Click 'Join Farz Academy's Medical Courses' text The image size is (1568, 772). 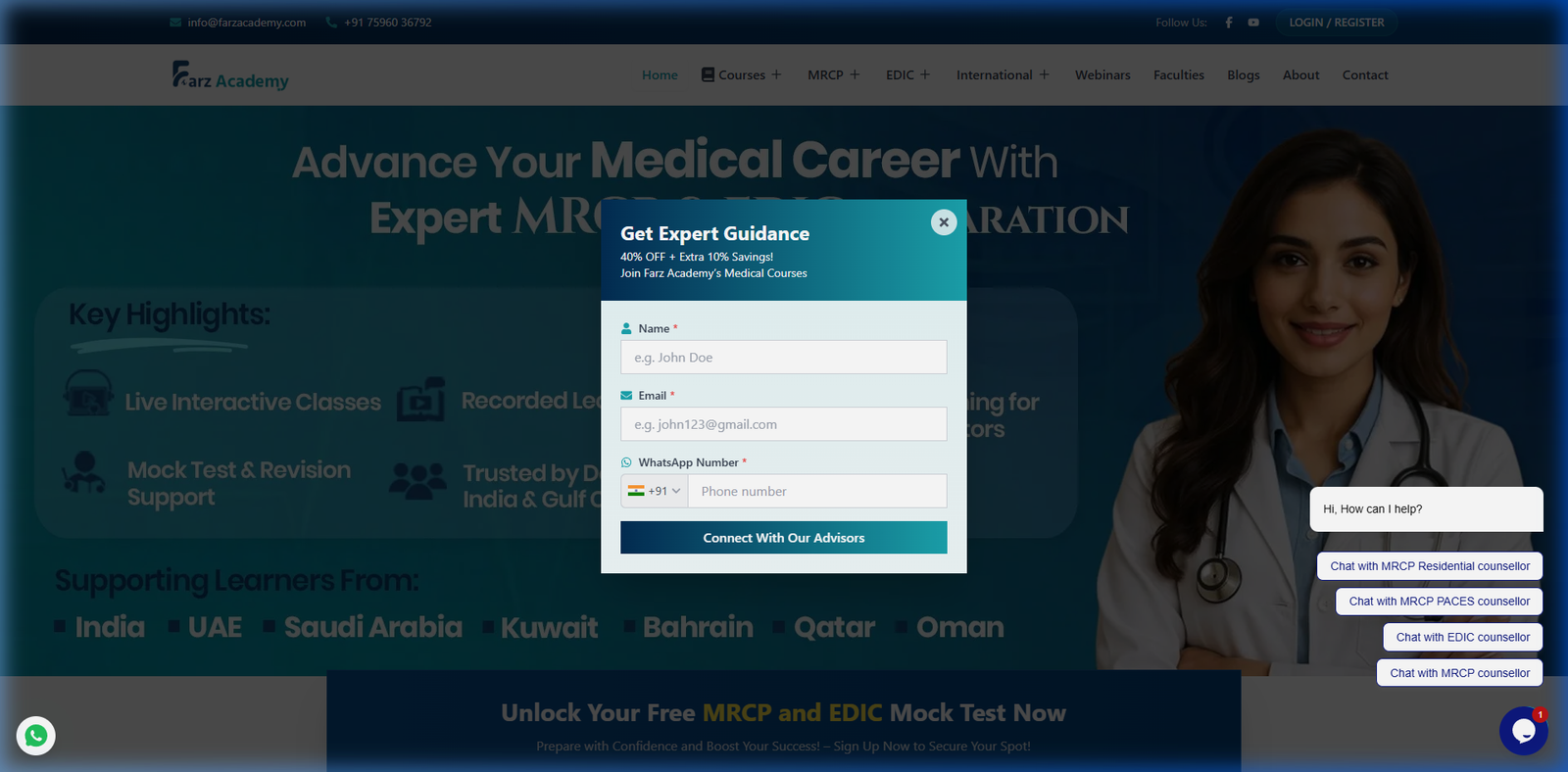(x=713, y=273)
